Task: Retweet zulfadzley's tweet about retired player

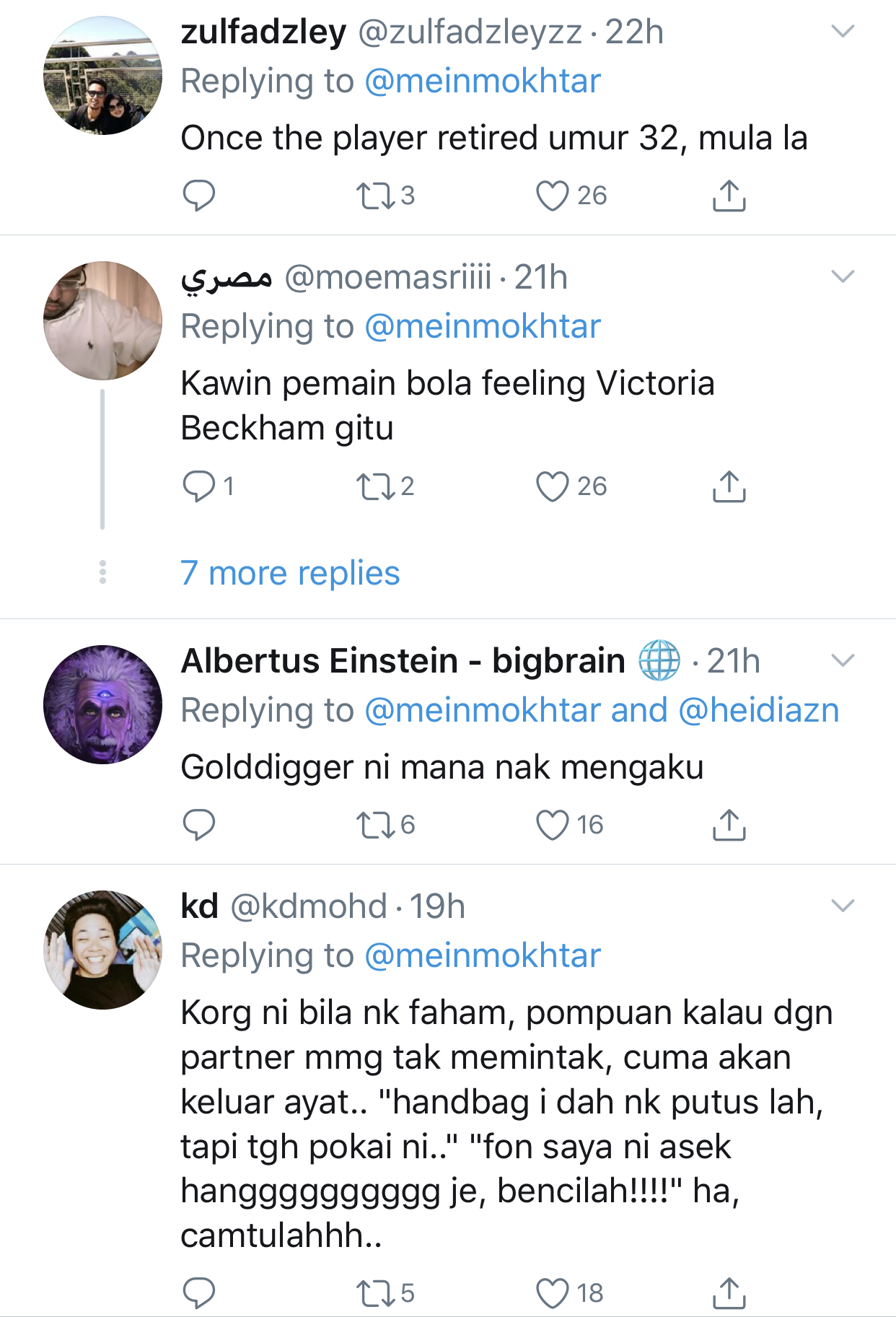Action: (375, 196)
